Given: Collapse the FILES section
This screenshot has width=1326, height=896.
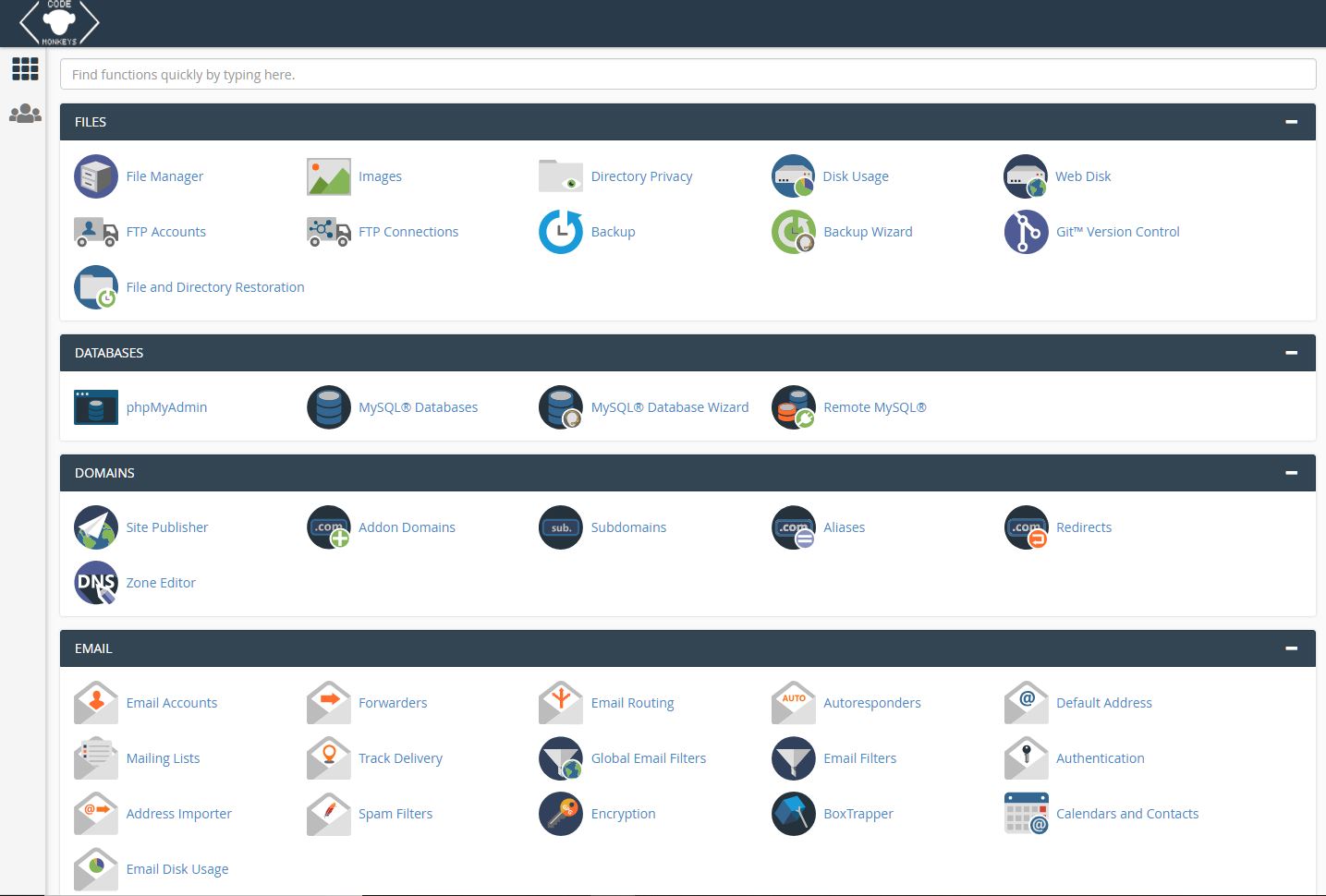Looking at the screenshot, I should [x=1290, y=121].
